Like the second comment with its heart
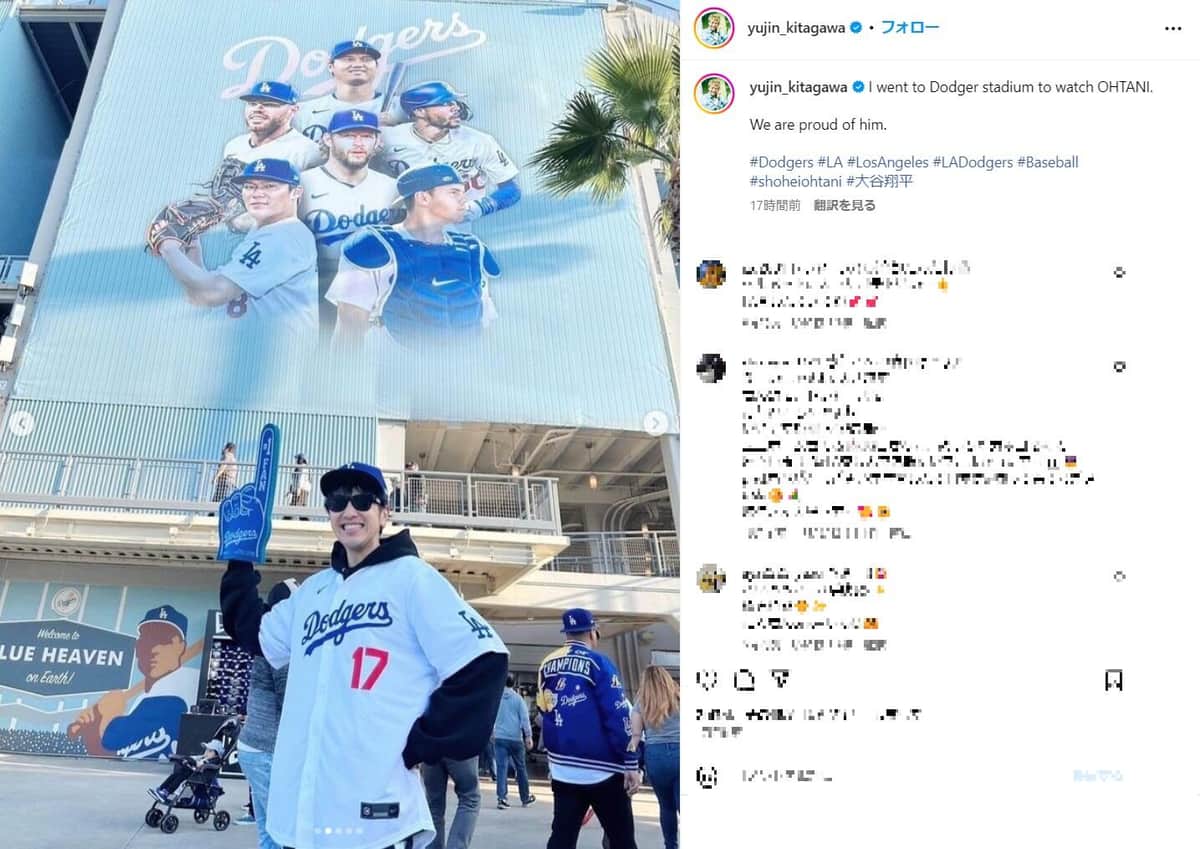The image size is (1200, 849). coord(1119,367)
